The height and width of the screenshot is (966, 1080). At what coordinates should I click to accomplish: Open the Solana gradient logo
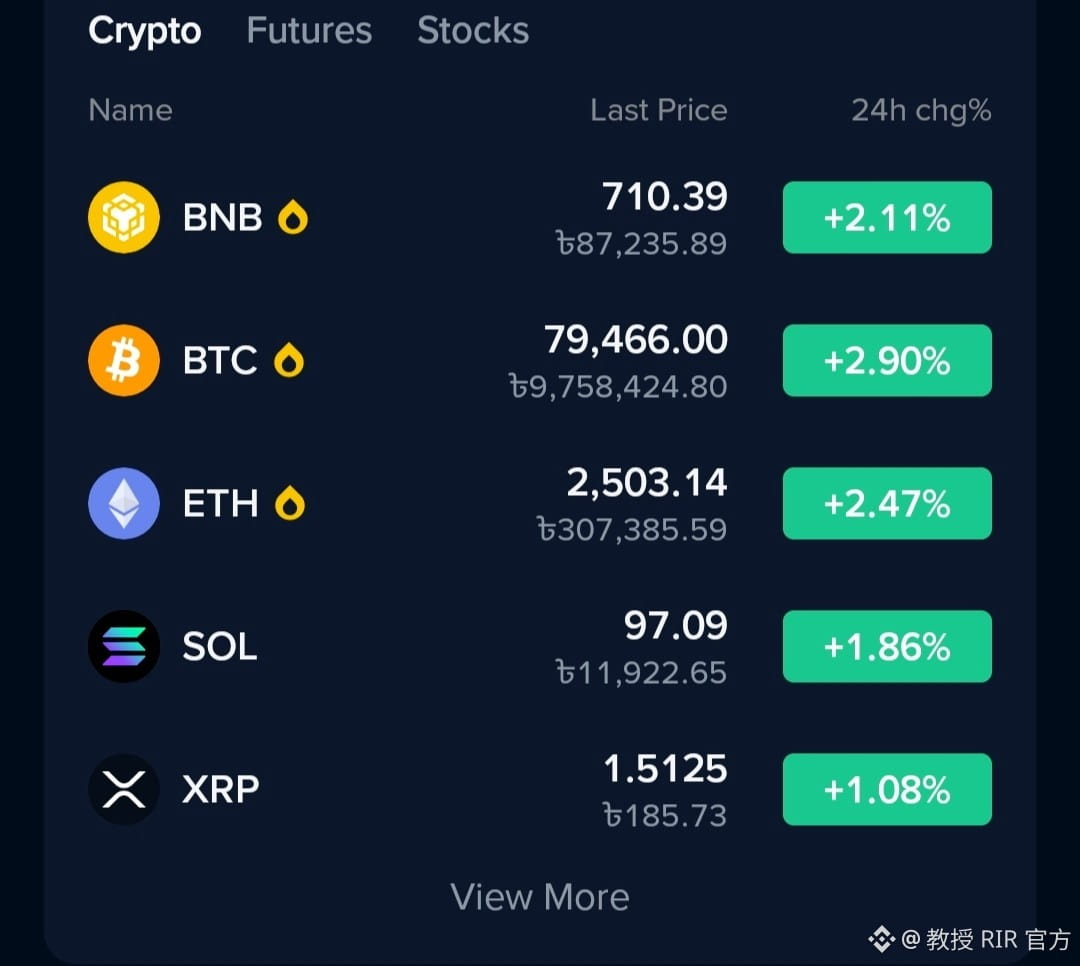click(124, 646)
